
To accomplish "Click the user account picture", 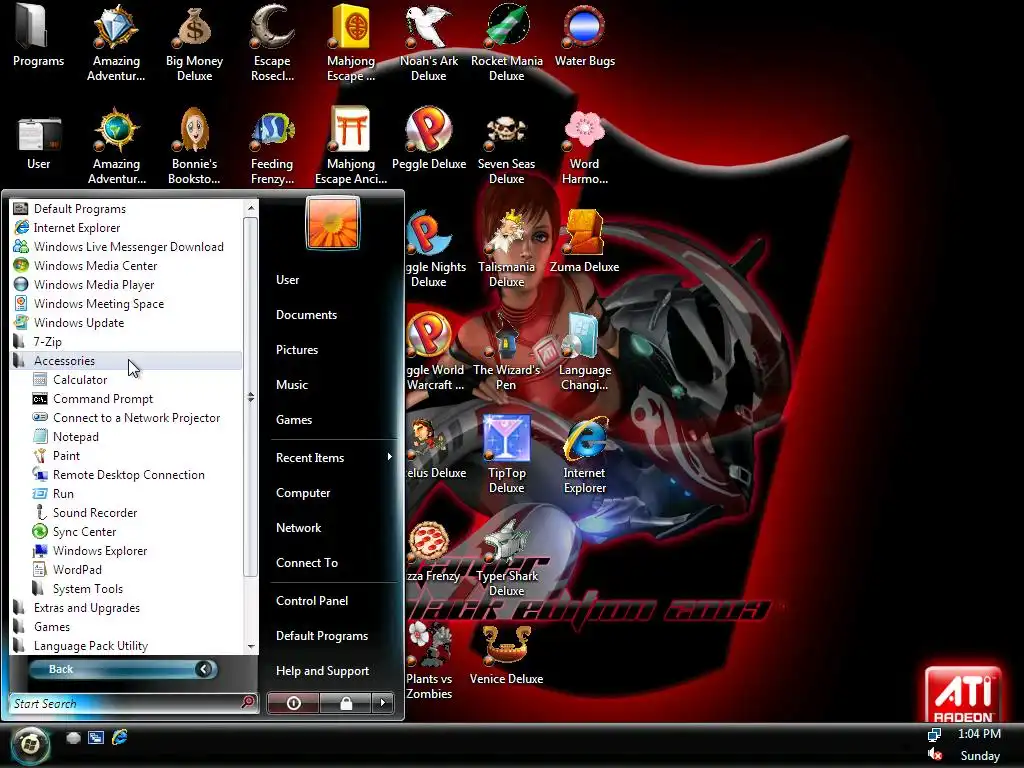I will pyautogui.click(x=332, y=223).
